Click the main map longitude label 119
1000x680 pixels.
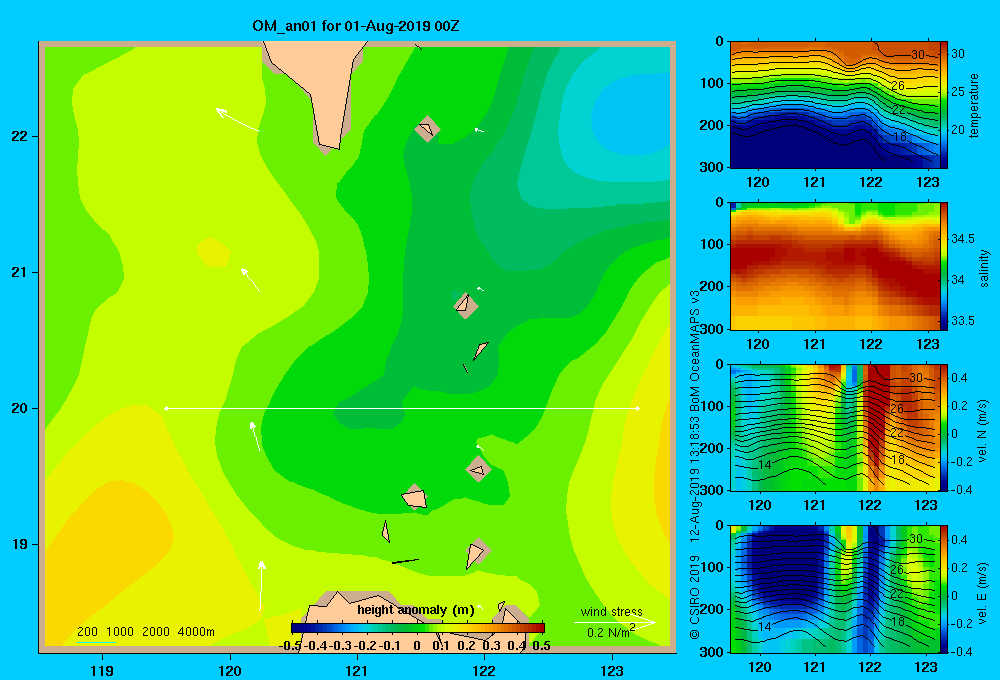click(x=103, y=670)
